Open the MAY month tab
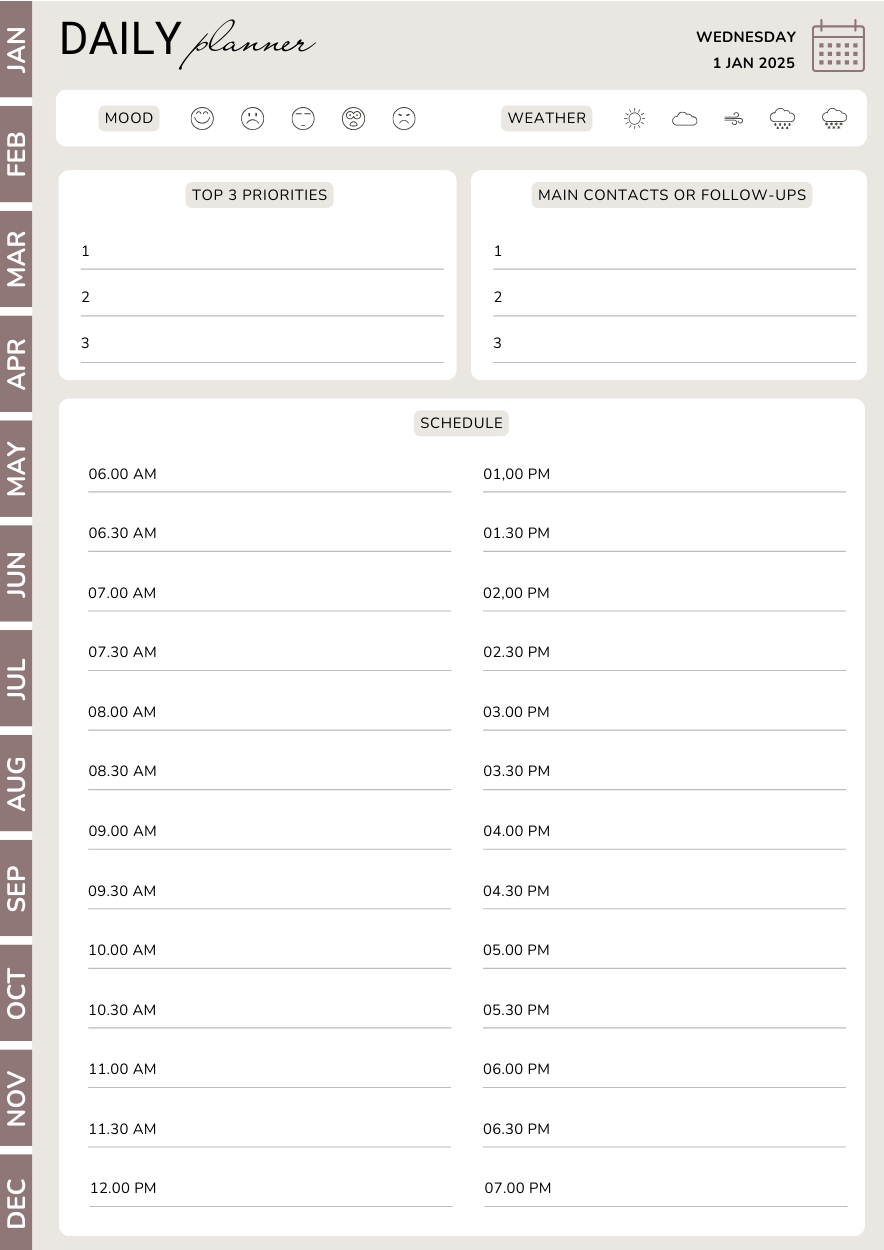884x1250 pixels. 16,468
